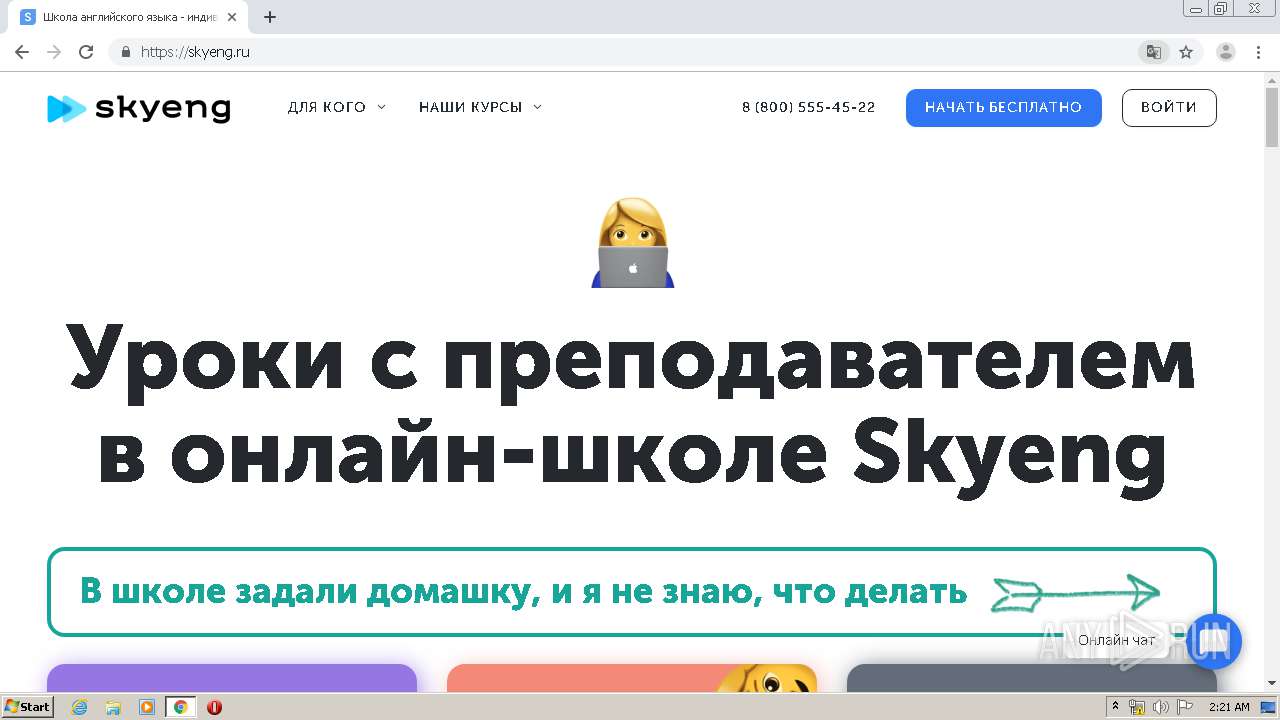Click the volume speaker tray icon
This screenshot has height=720, width=1280.
click(1161, 707)
